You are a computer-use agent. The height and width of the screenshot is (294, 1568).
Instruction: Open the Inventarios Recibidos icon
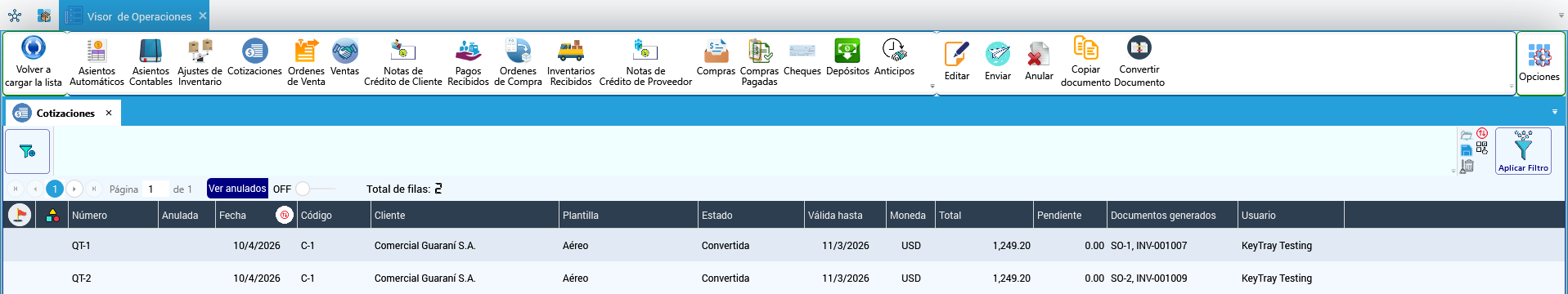(571, 62)
